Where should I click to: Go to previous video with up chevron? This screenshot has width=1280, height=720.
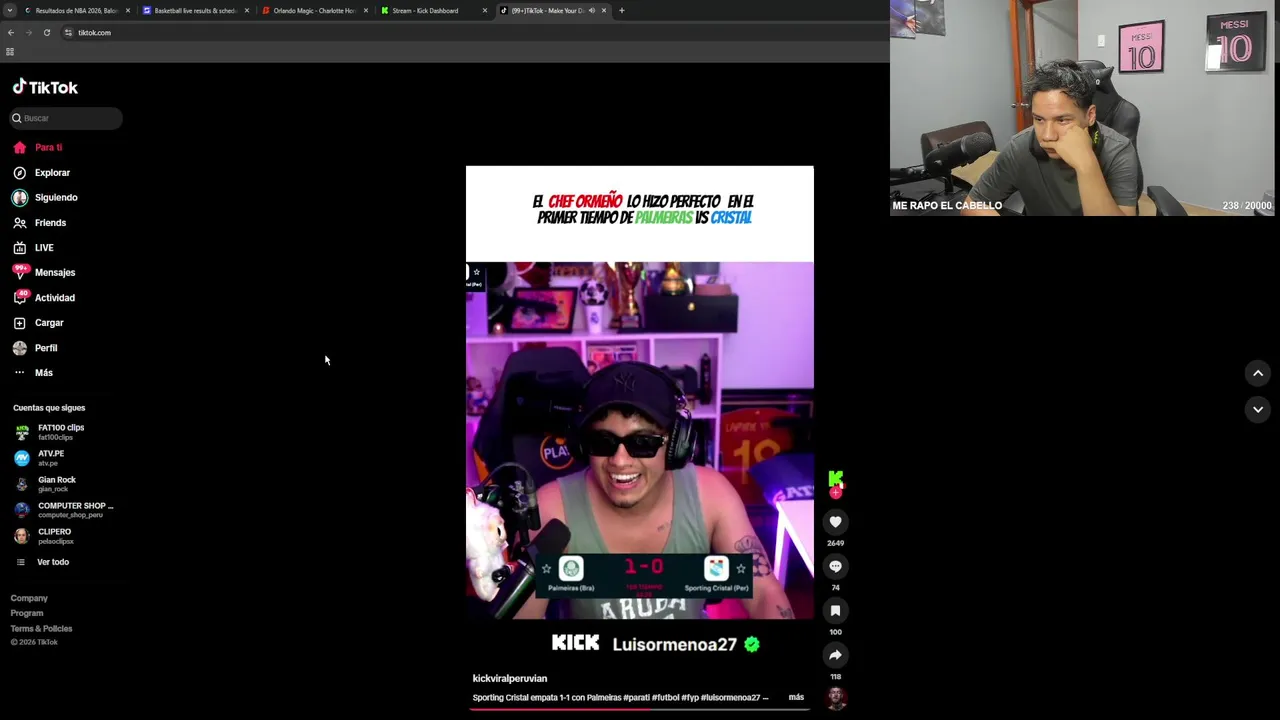tap(1258, 373)
